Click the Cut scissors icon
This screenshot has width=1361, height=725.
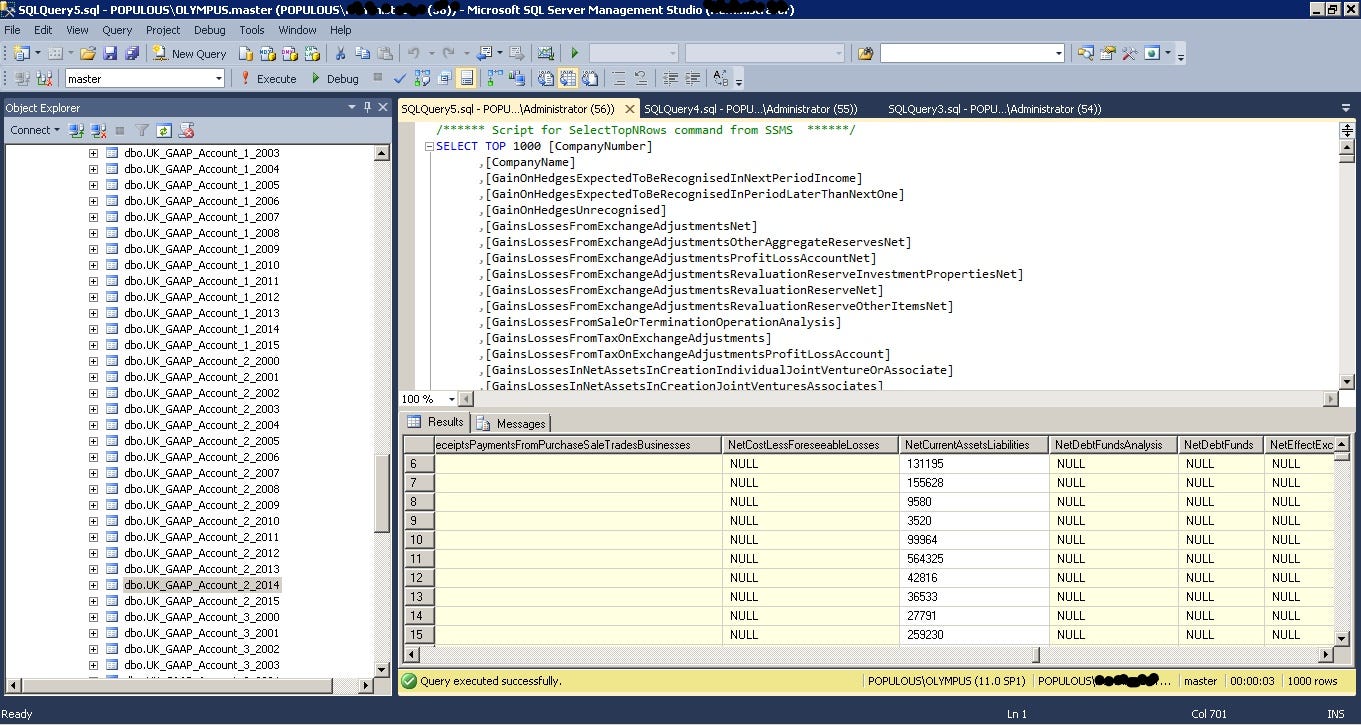[340, 53]
